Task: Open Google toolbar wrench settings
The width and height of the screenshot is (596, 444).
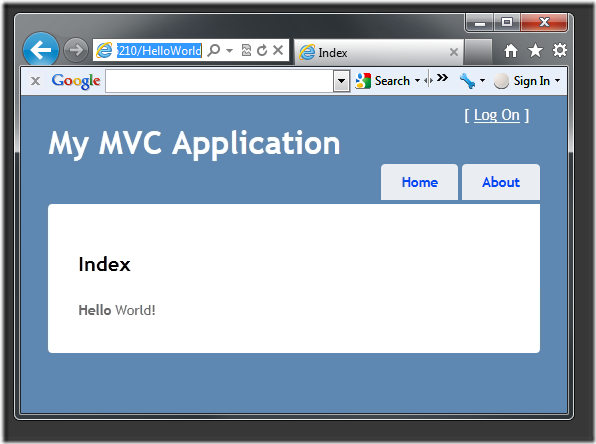Action: click(467, 81)
